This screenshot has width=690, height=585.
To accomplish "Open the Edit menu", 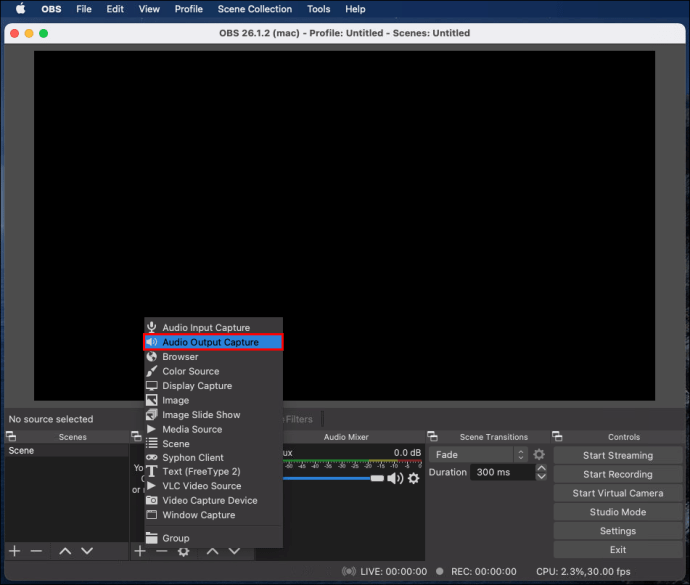I will 115,9.
